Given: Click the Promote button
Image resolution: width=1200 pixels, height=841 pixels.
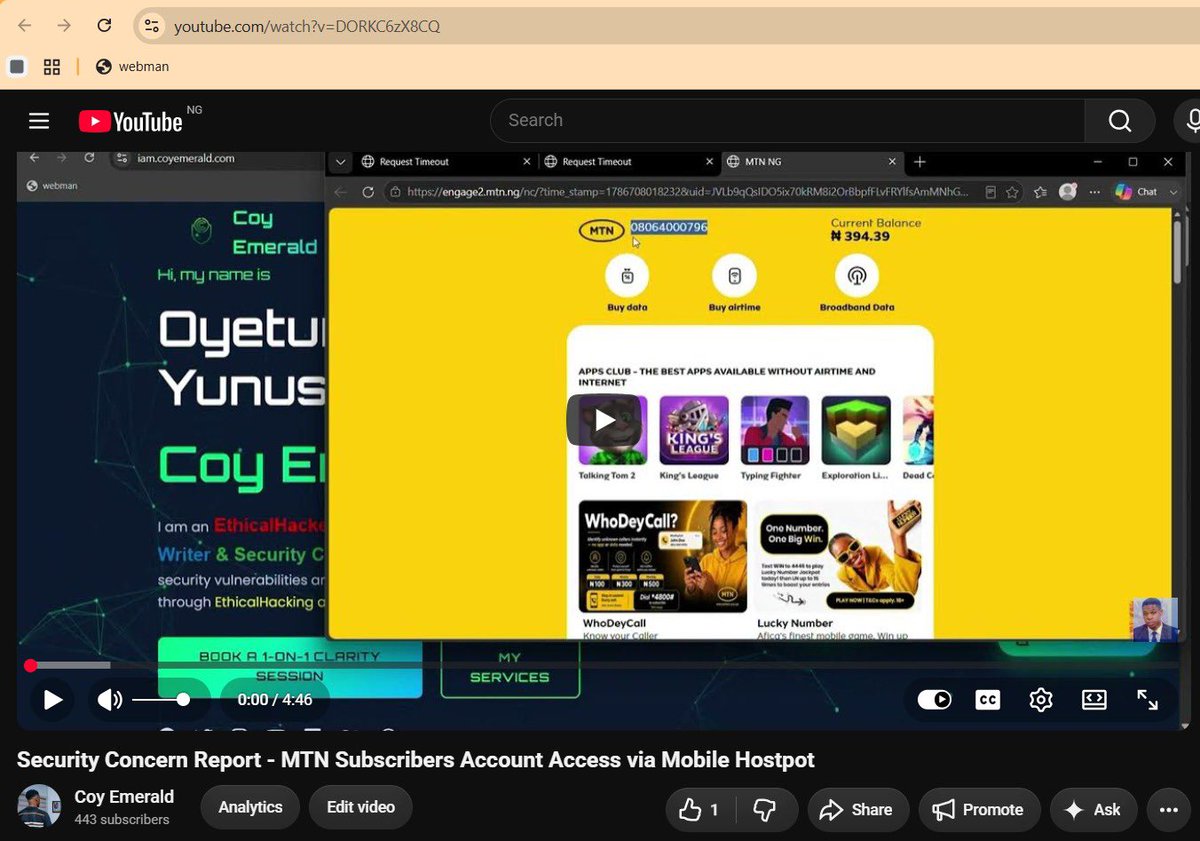Looking at the screenshot, I should [979, 810].
